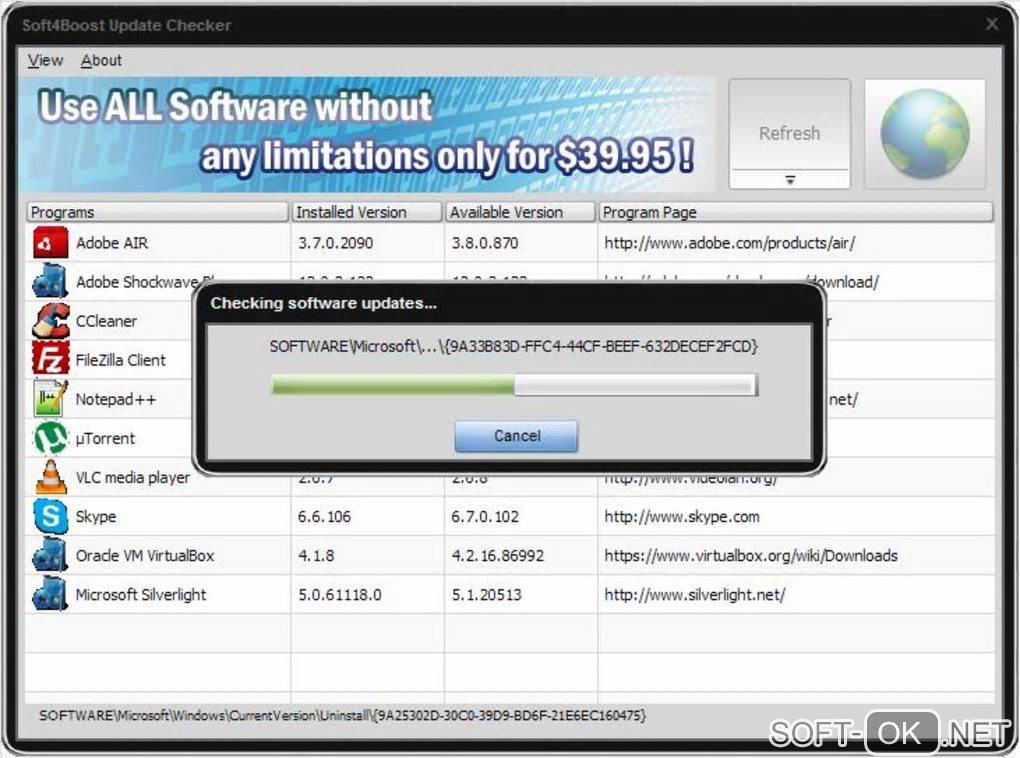The height and width of the screenshot is (758, 1020).
Task: Select the FileZilla Client icon
Action: (50, 359)
